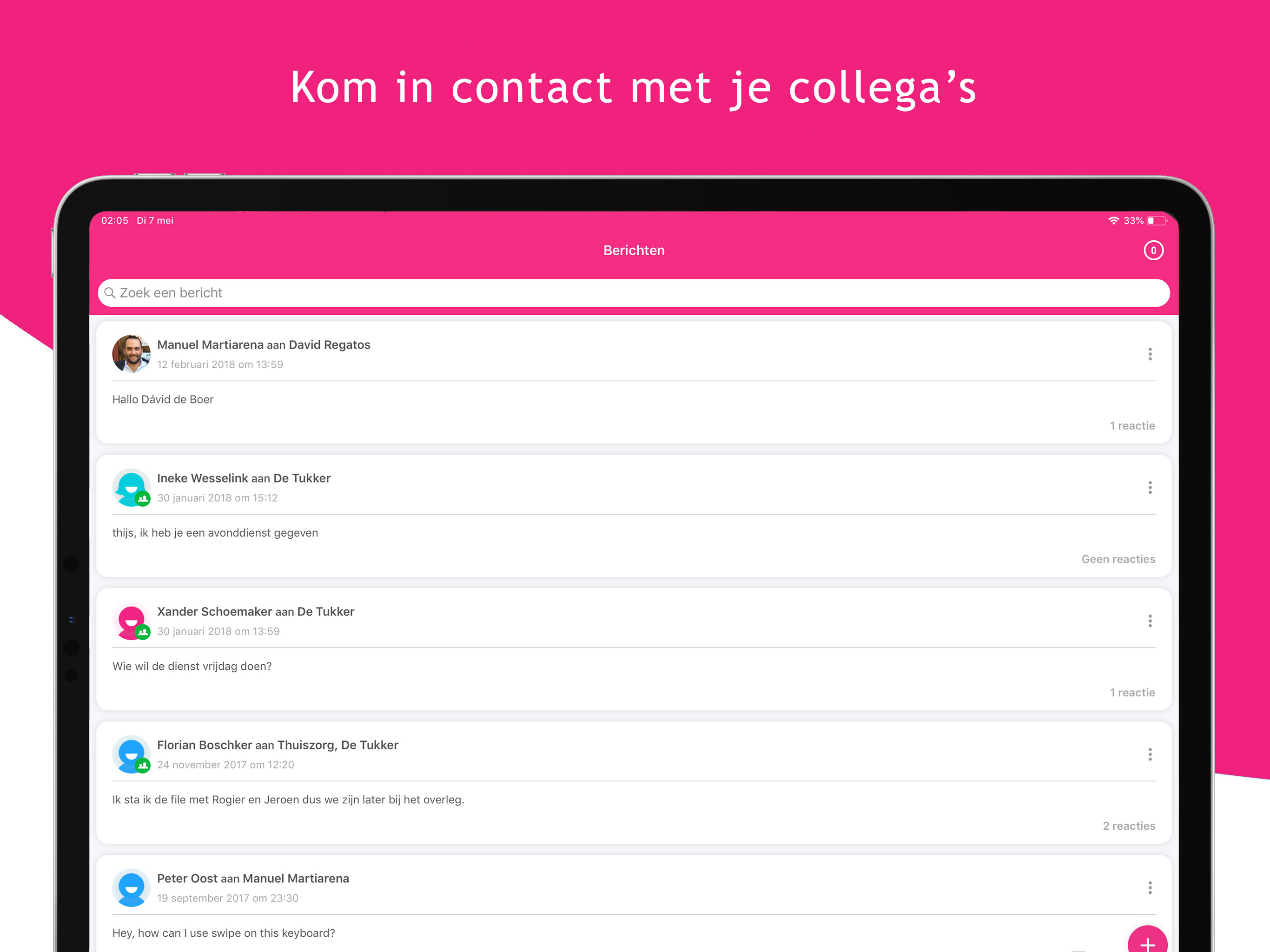
Task: View 1 reactie on Wie wil de dienst
Action: coord(1131,693)
